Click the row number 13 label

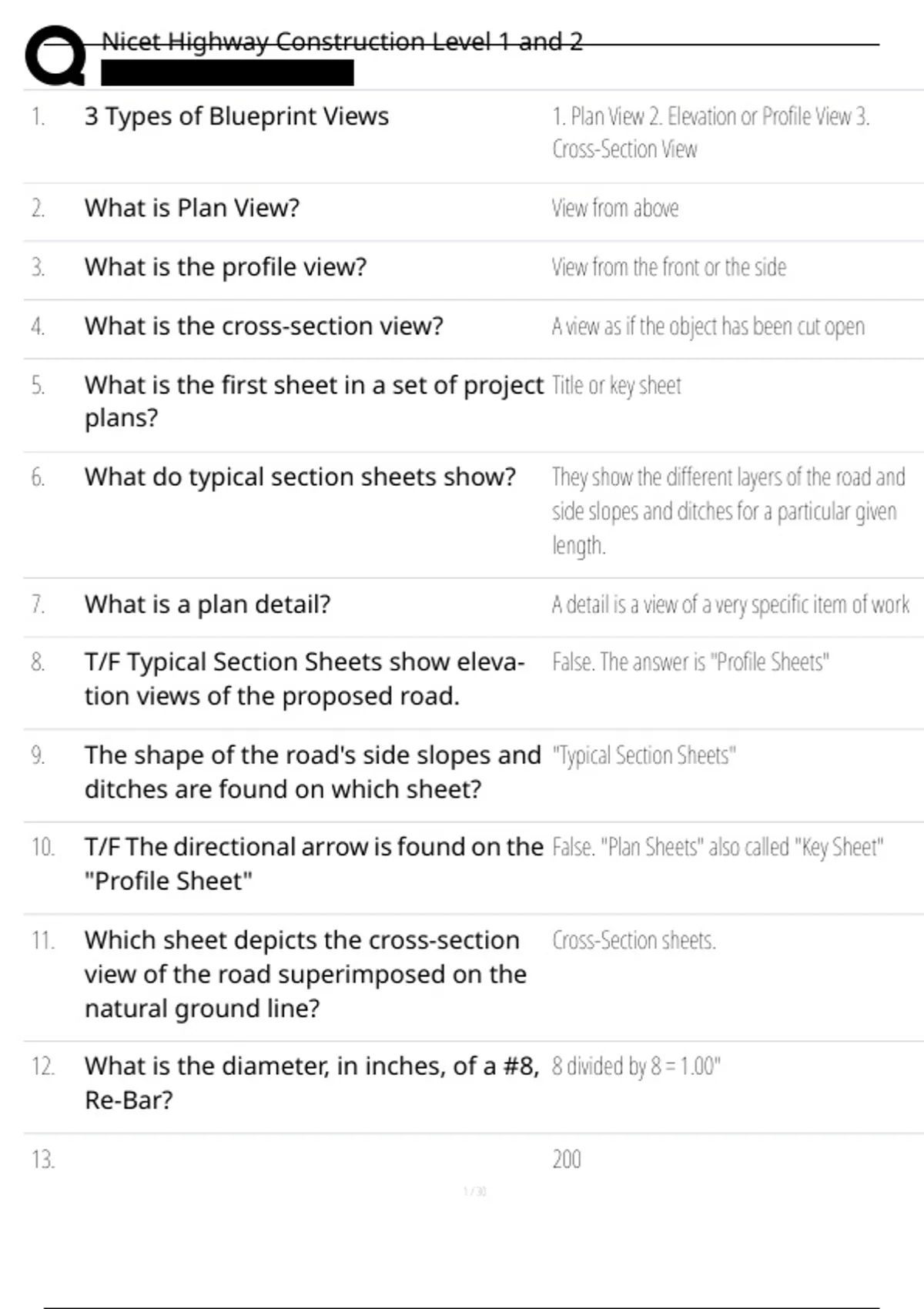(43, 1159)
